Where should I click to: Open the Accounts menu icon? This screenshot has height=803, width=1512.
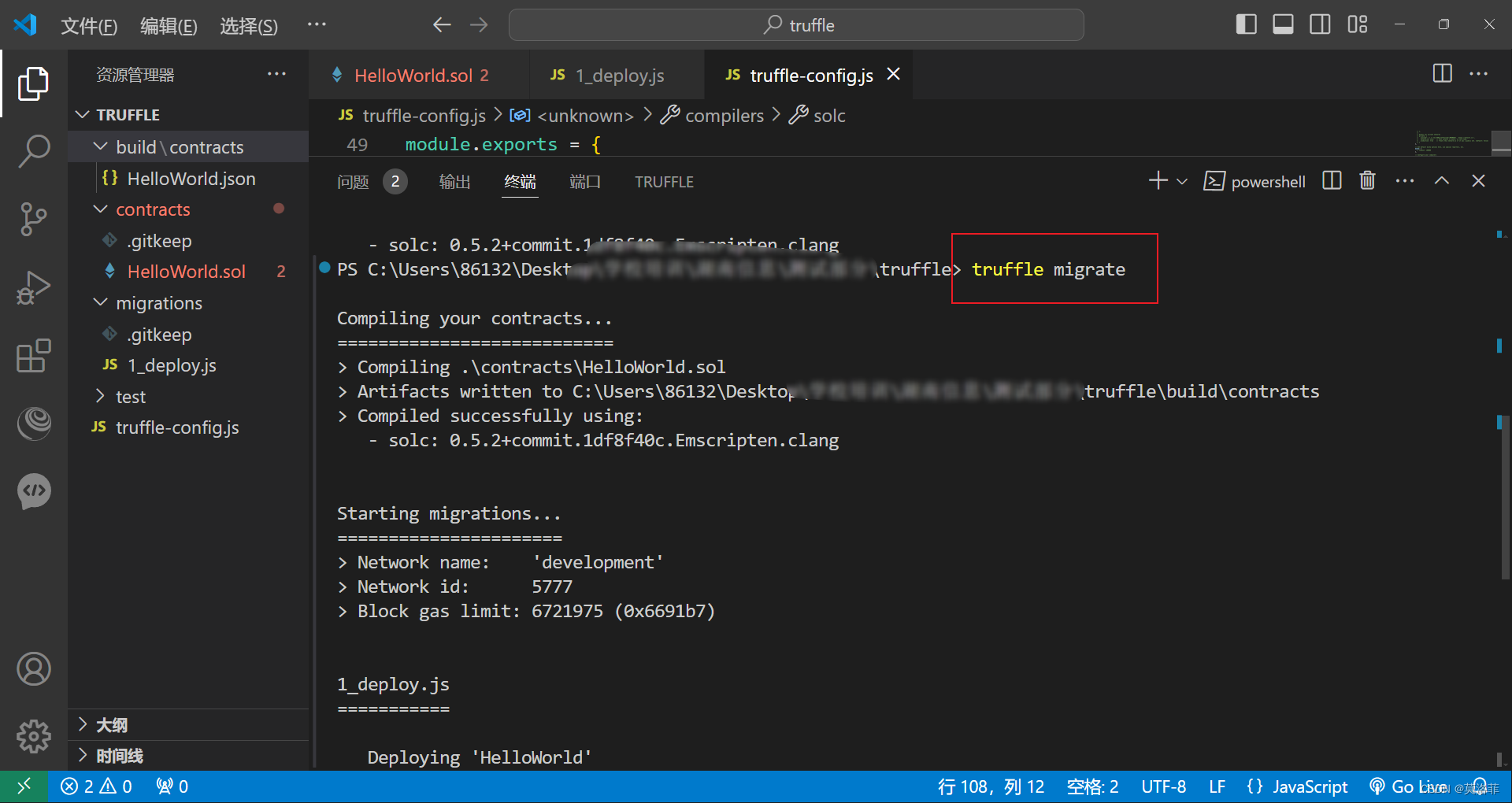click(x=33, y=669)
